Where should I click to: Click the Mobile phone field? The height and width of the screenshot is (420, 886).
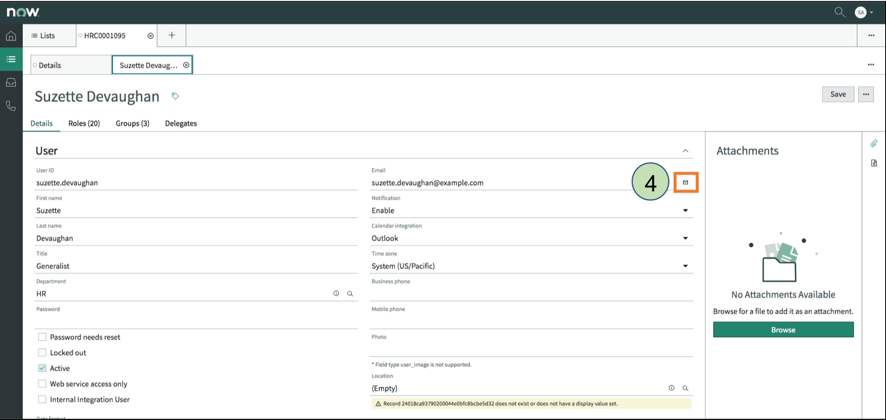(x=531, y=321)
